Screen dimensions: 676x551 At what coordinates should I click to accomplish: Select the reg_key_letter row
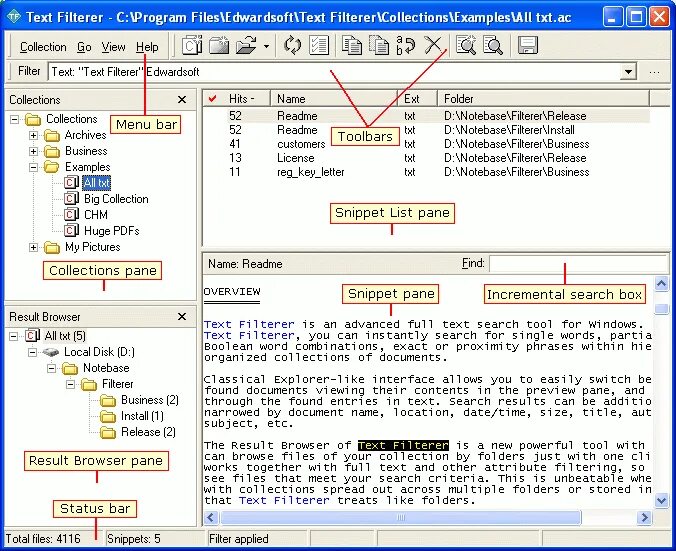tap(427, 172)
